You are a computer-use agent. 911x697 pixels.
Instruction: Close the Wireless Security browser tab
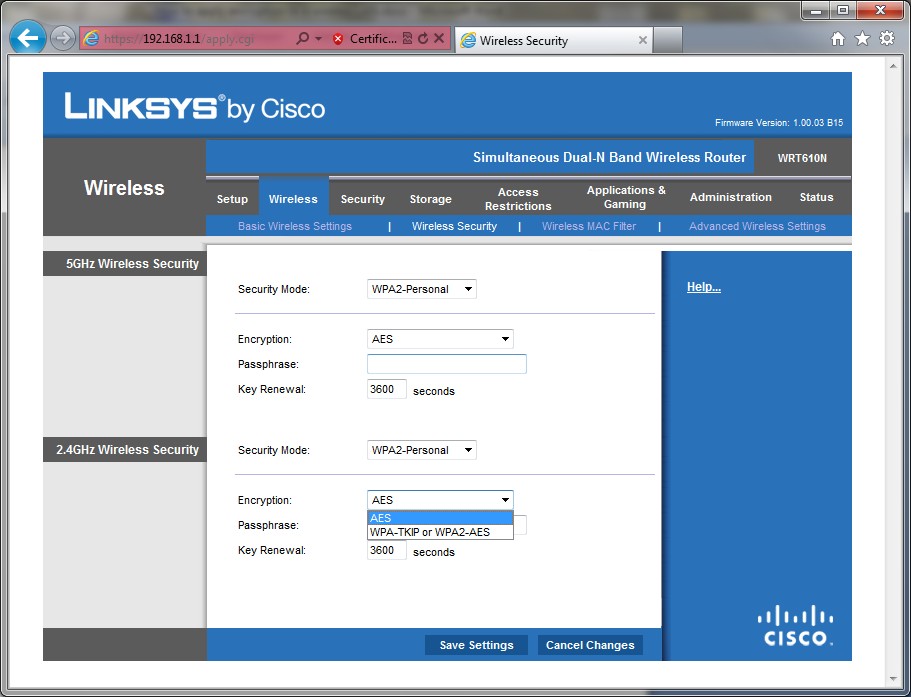coord(643,40)
